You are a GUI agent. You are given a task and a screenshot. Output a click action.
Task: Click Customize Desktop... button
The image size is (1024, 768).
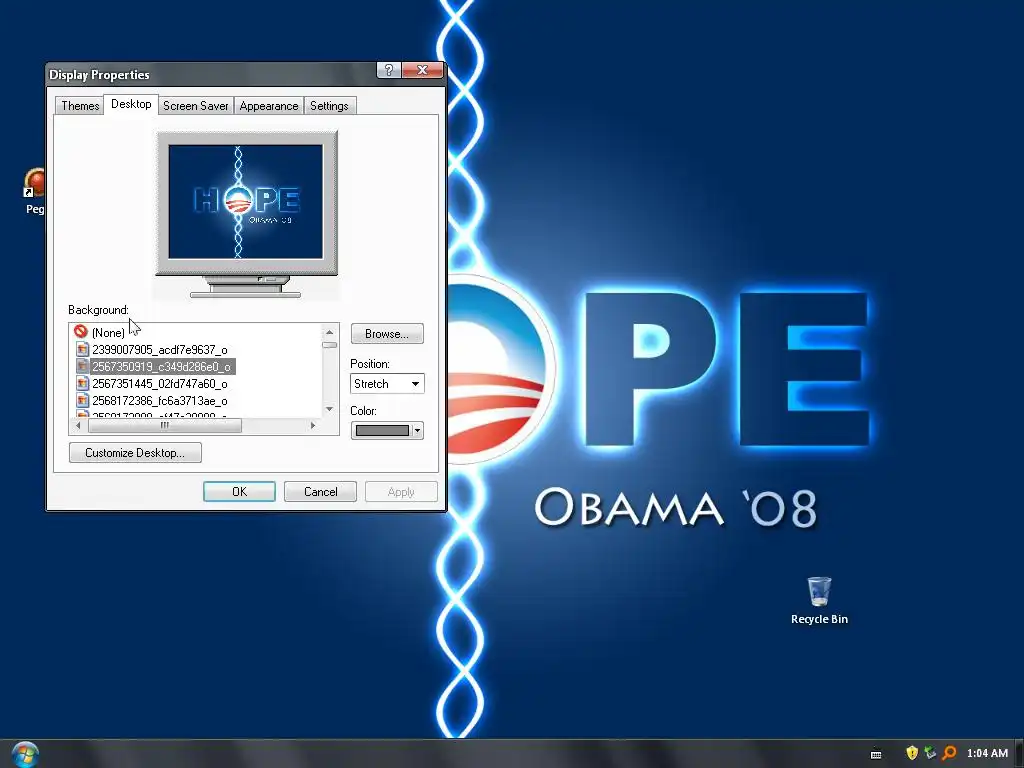point(135,453)
